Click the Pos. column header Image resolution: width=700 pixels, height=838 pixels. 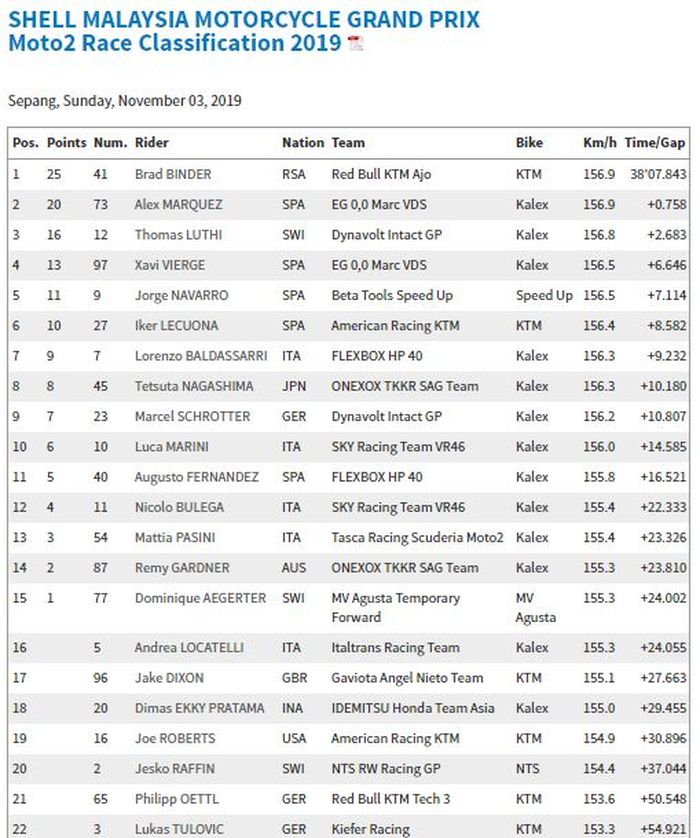tap(25, 143)
